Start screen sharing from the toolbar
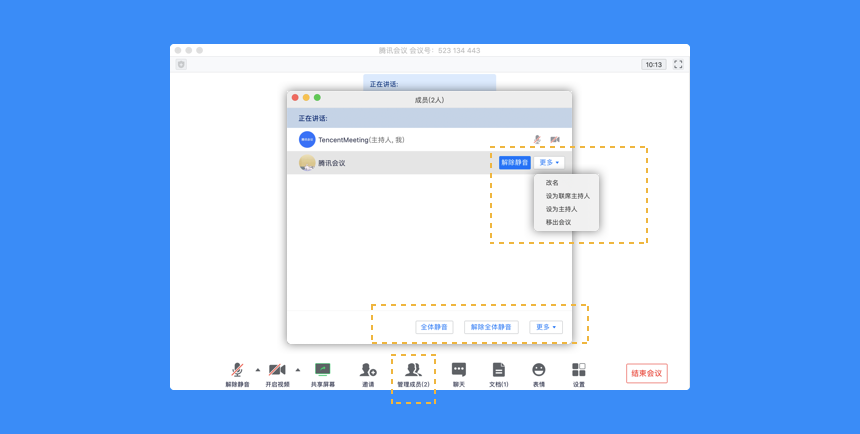Viewport: 860px width, 434px height. (322, 375)
